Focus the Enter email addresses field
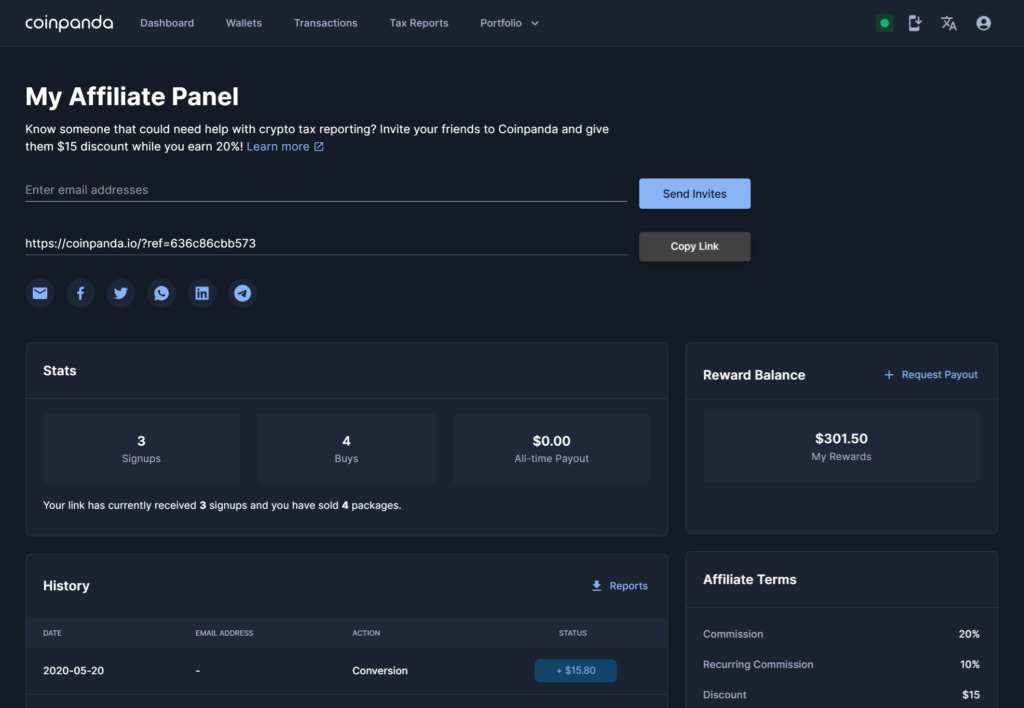This screenshot has height=708, width=1024. (326, 190)
